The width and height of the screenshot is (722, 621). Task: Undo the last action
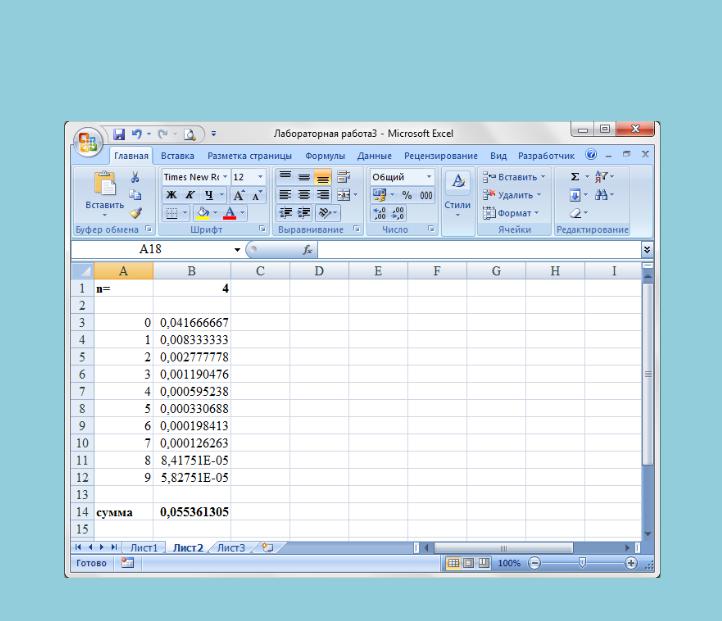pos(137,134)
